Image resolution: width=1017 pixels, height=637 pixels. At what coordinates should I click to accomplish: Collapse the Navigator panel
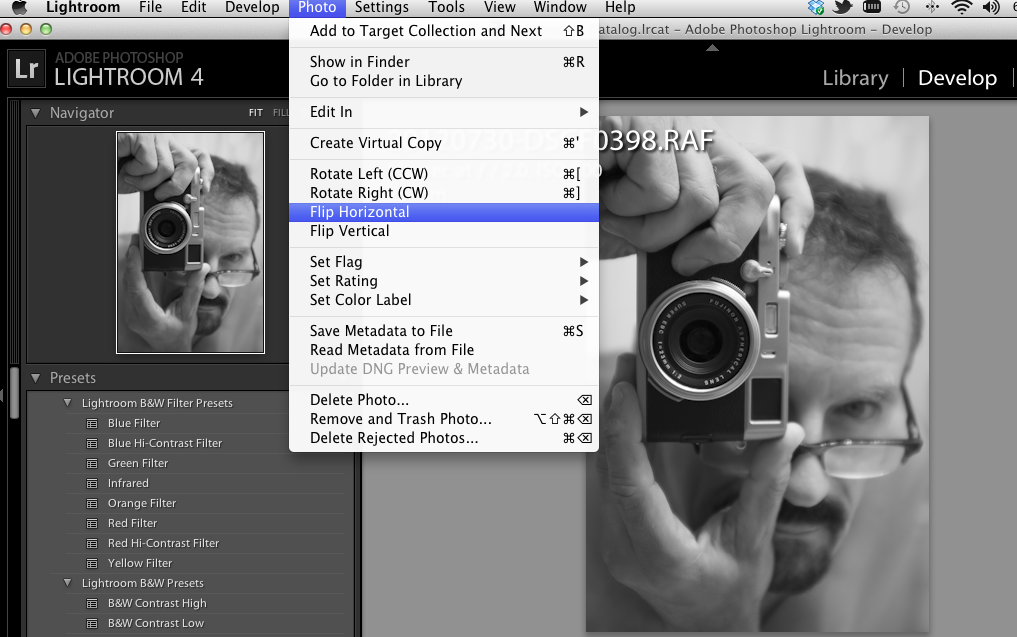[36, 113]
